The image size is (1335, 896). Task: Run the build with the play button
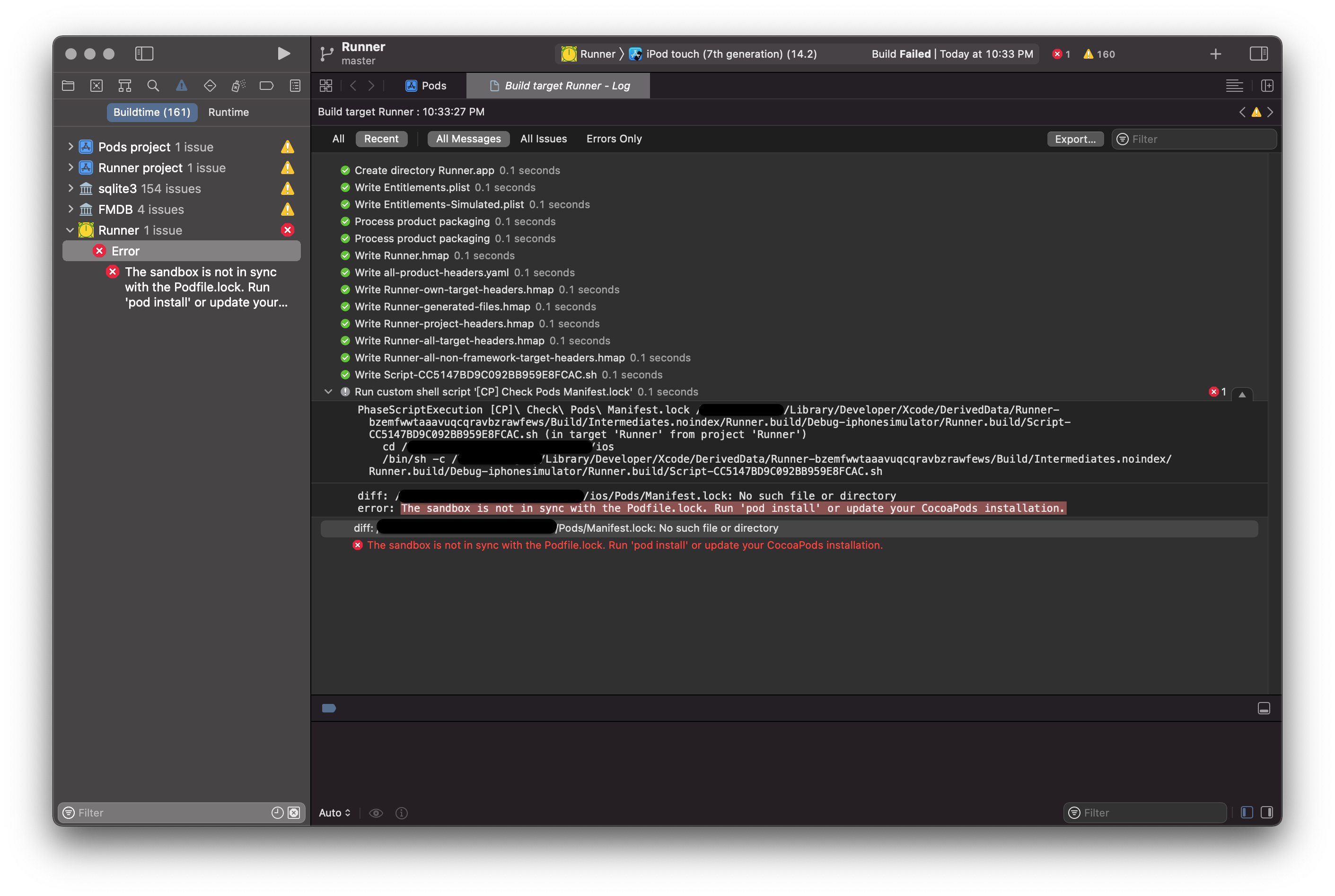point(283,54)
